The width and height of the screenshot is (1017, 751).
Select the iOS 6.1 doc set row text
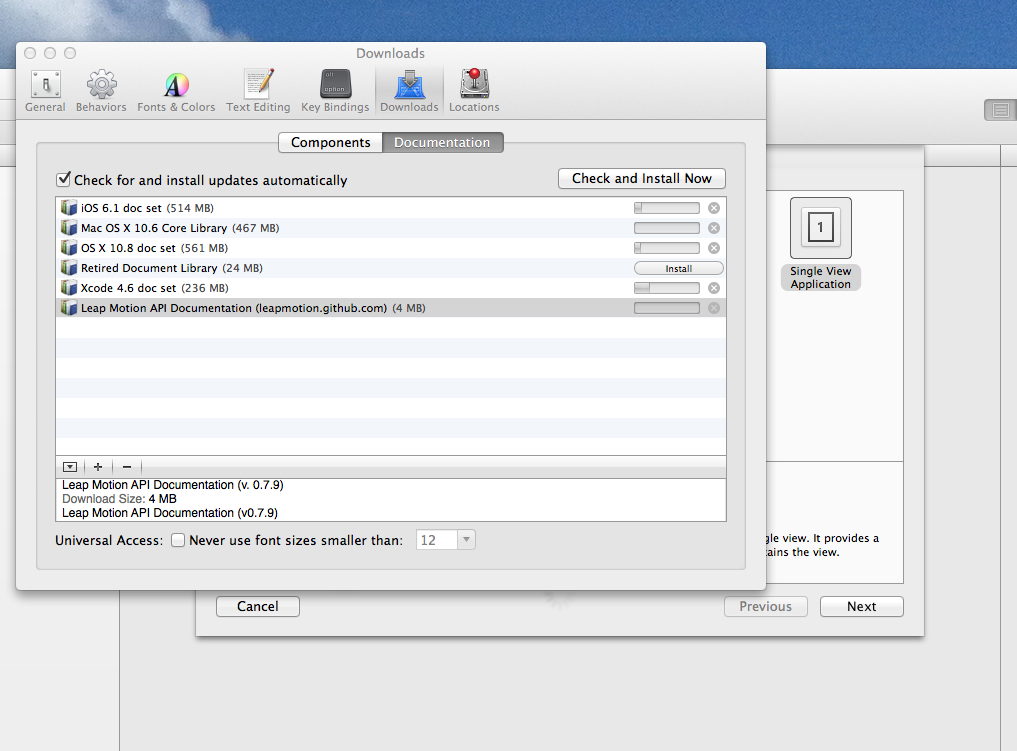147,208
